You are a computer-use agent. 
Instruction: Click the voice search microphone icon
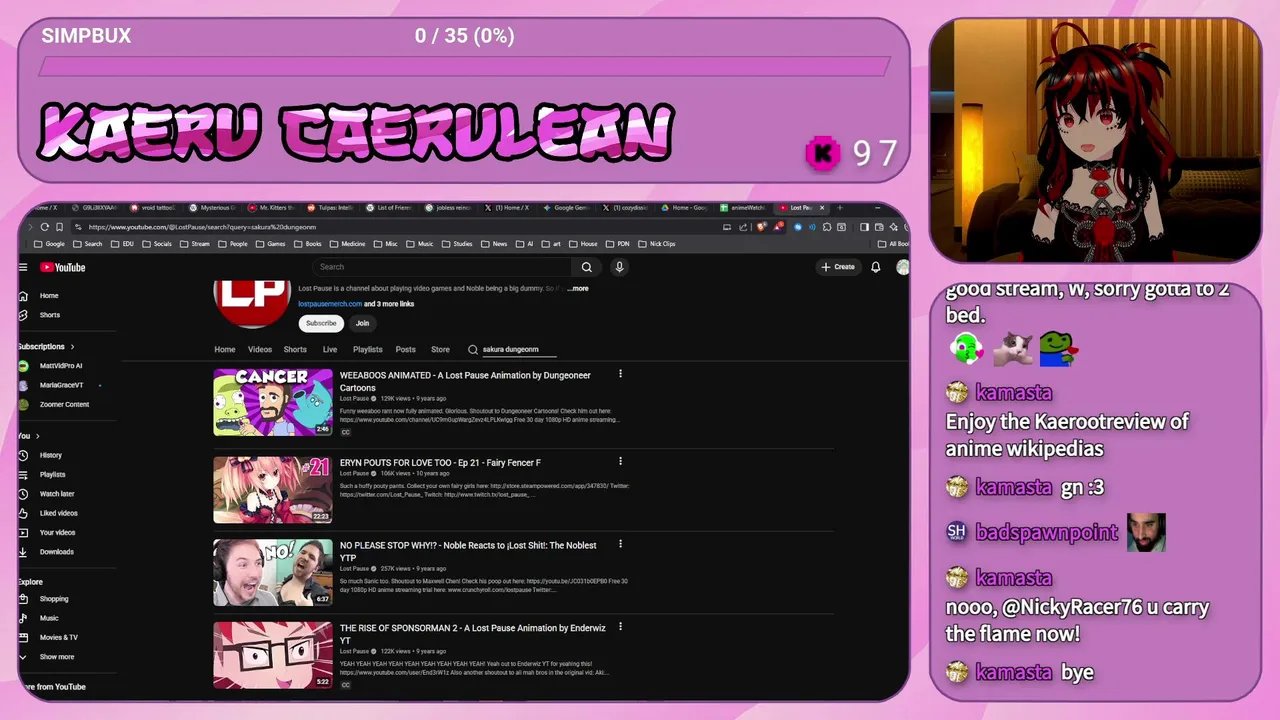click(619, 267)
